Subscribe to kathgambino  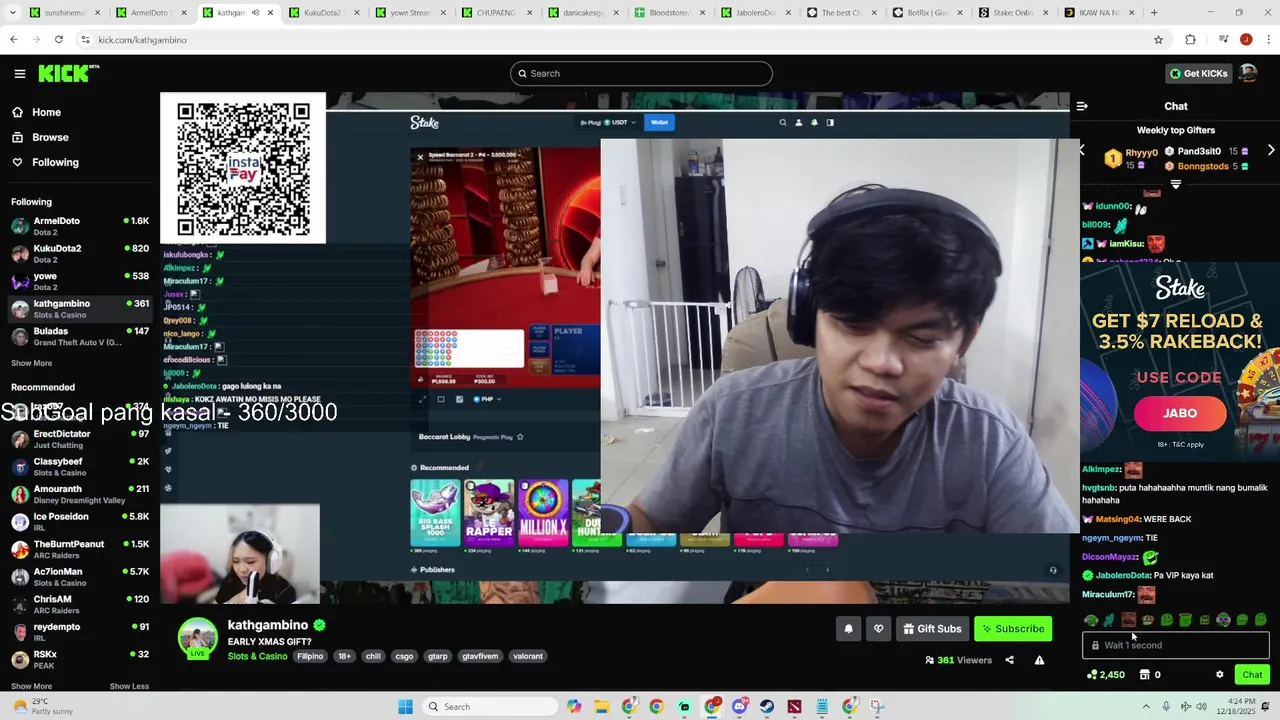(1013, 629)
